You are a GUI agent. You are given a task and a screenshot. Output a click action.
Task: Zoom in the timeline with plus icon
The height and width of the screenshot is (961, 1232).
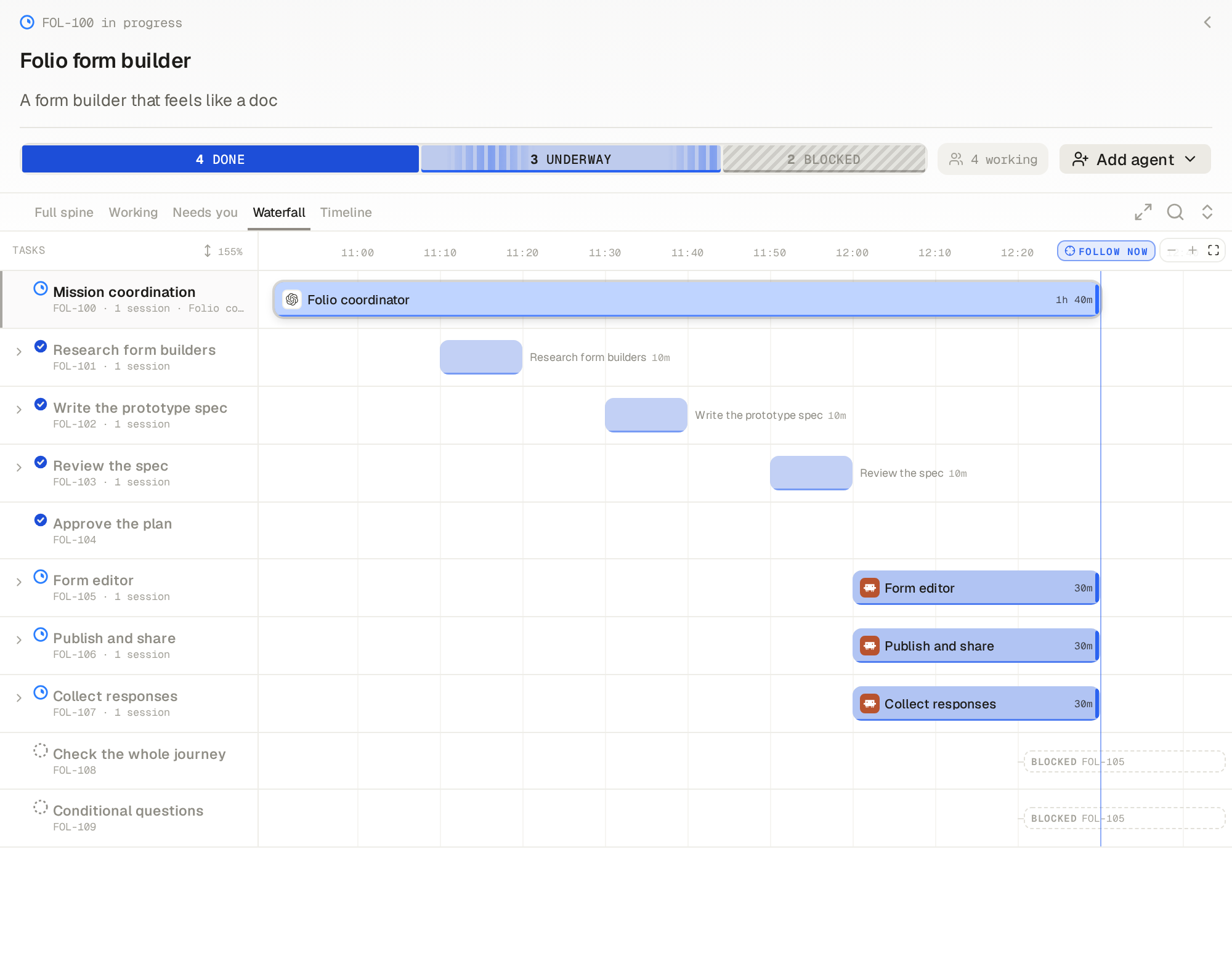pos(1193,250)
